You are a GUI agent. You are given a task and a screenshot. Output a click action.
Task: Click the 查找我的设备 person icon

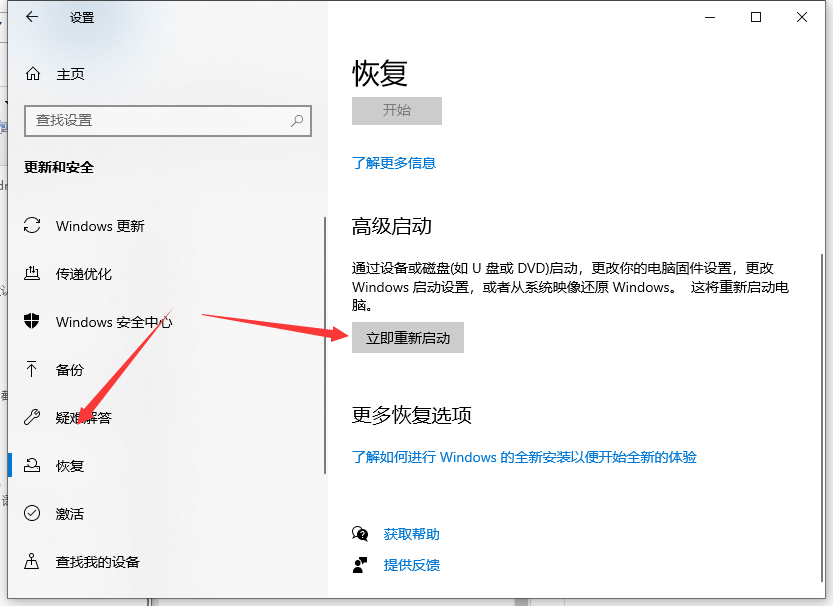tap(33, 562)
